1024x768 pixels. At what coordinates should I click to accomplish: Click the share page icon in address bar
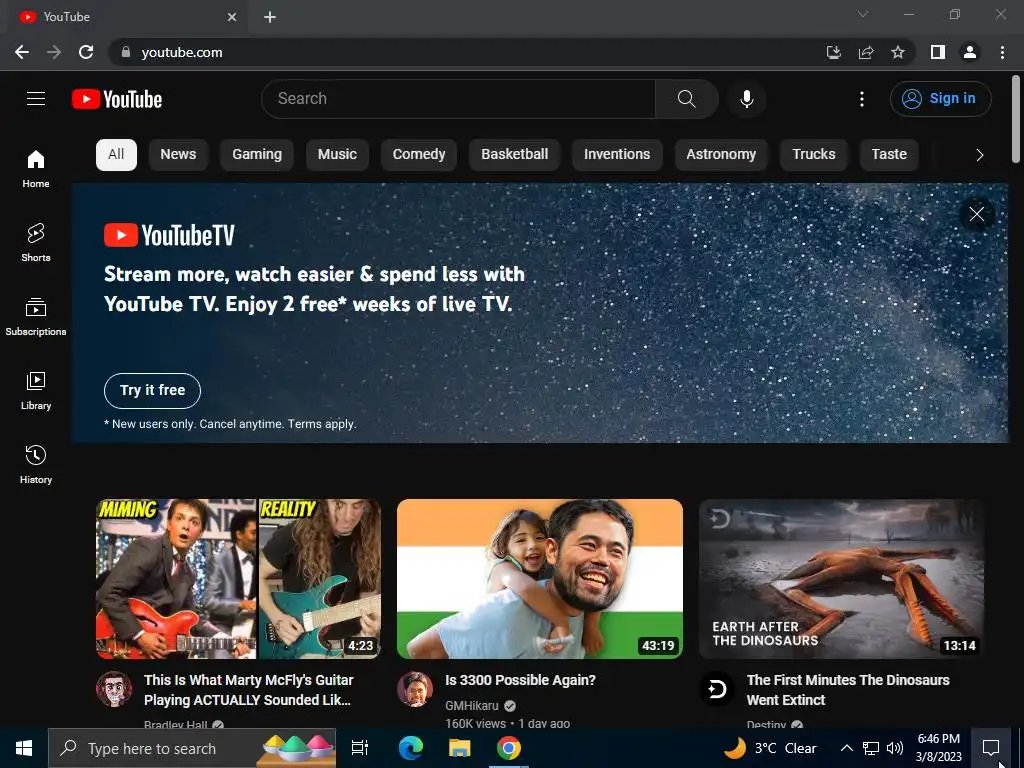[866, 52]
